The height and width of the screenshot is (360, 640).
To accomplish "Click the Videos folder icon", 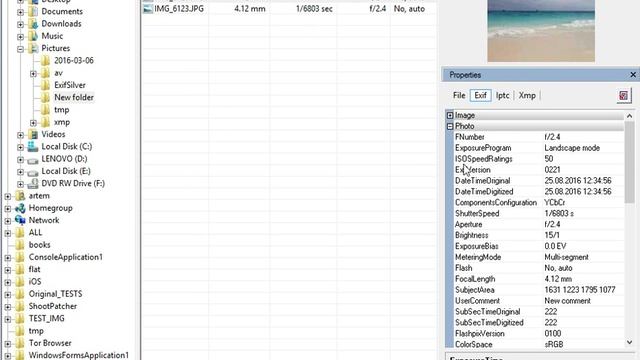I will pyautogui.click(x=33, y=134).
